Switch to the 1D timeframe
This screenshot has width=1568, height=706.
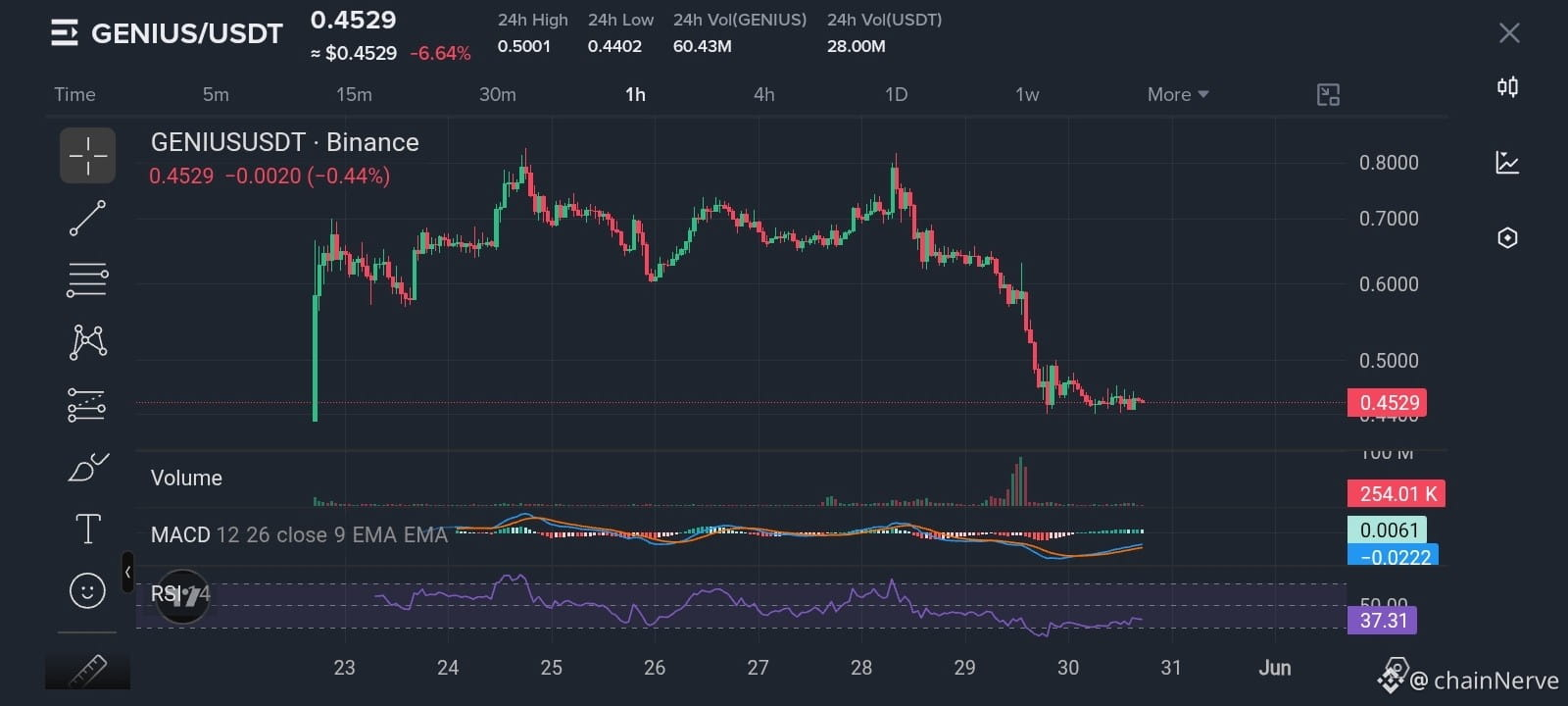897,95
